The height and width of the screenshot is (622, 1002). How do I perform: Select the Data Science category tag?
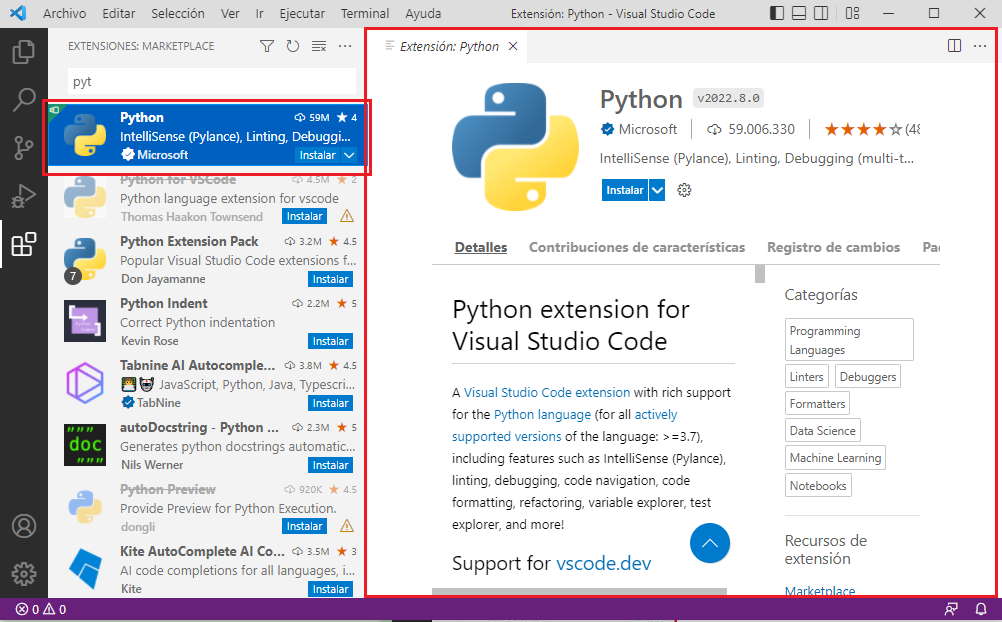pyautogui.click(x=822, y=430)
